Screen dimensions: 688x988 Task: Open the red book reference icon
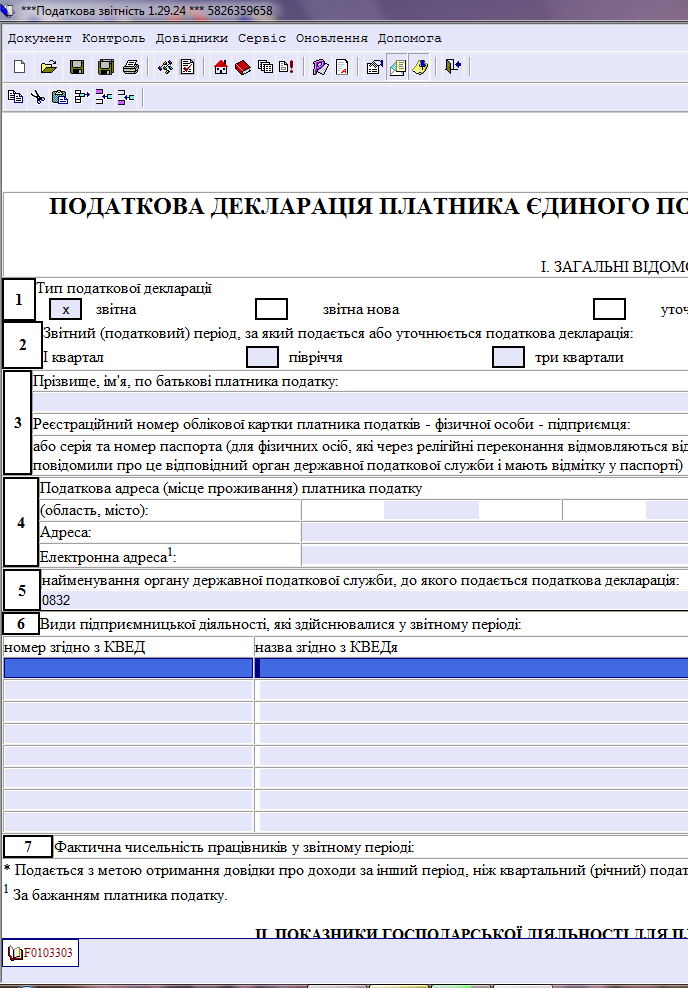pos(243,67)
